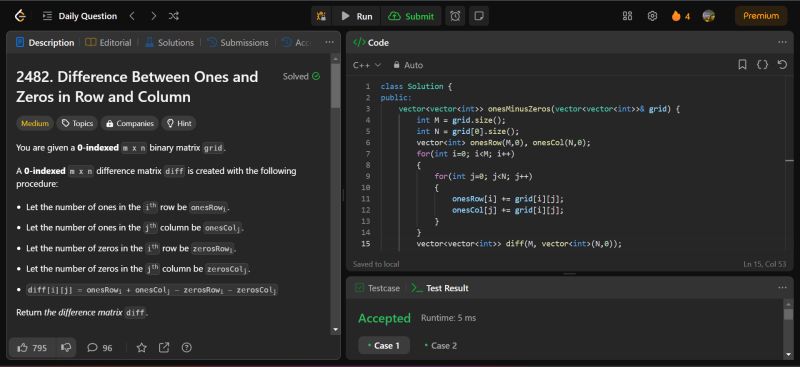Pick a random question with shuffle icon
This screenshot has height=367, width=800.
coord(173,16)
